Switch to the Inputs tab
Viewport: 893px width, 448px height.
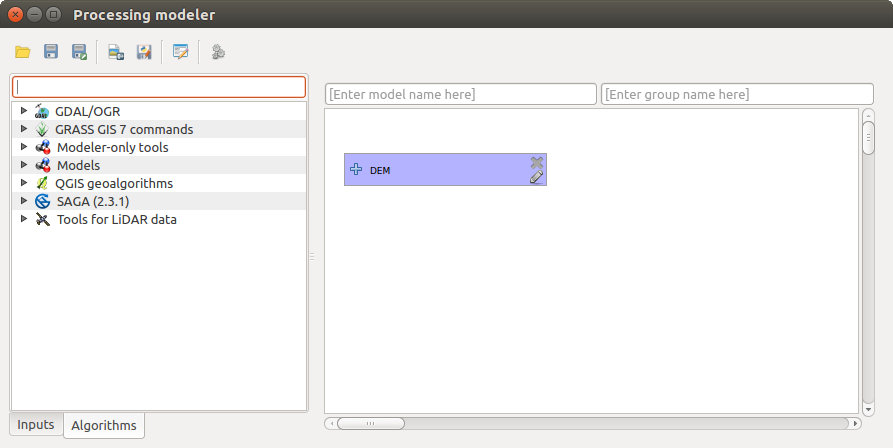point(36,425)
